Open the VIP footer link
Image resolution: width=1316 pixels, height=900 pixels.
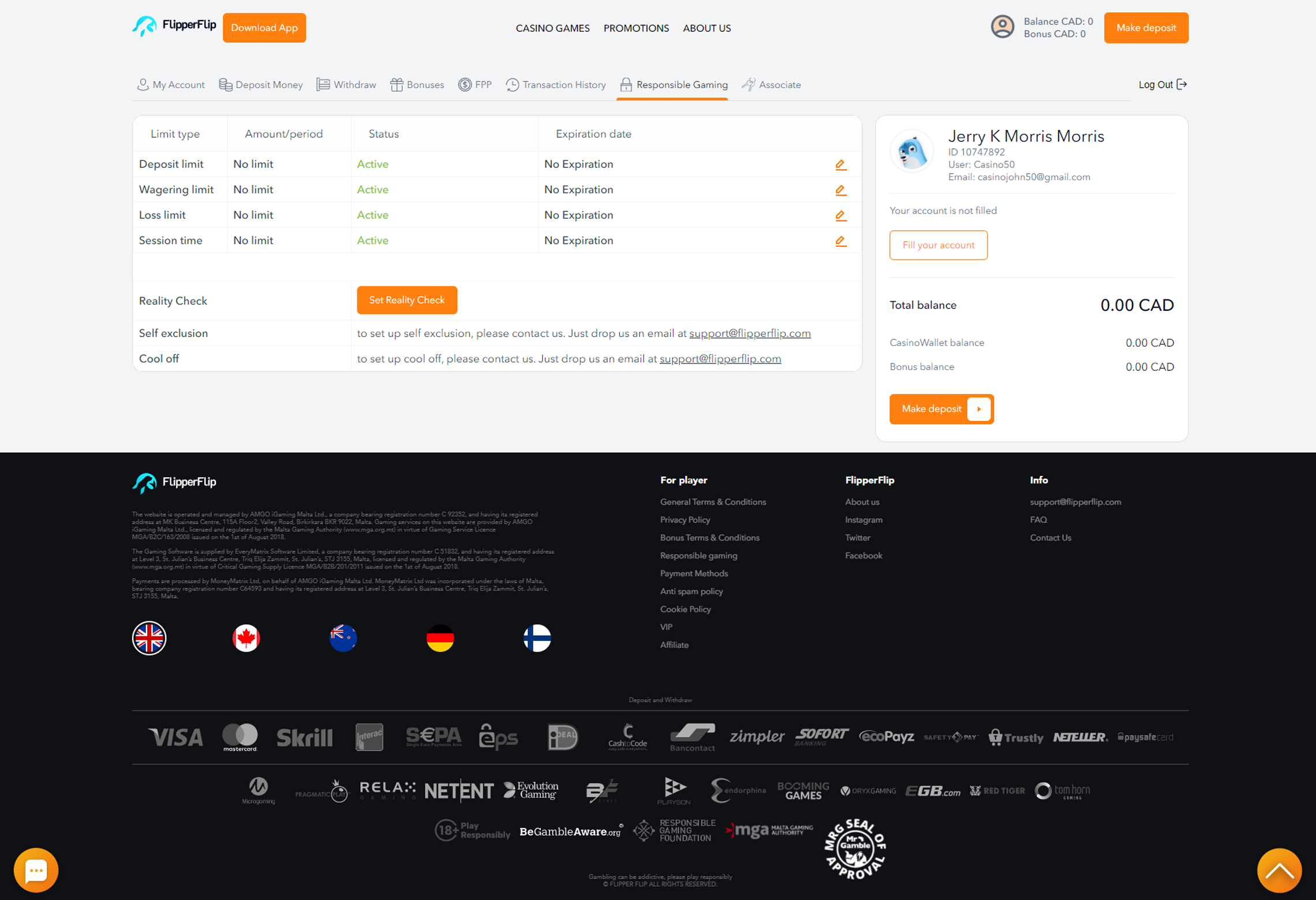[666, 627]
